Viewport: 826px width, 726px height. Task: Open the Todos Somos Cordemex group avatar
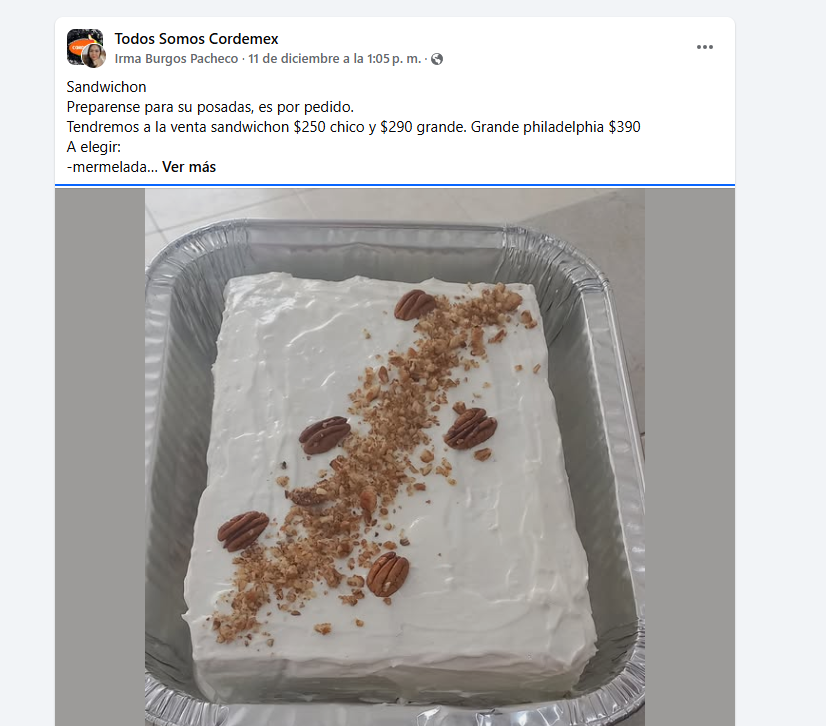coord(85,46)
